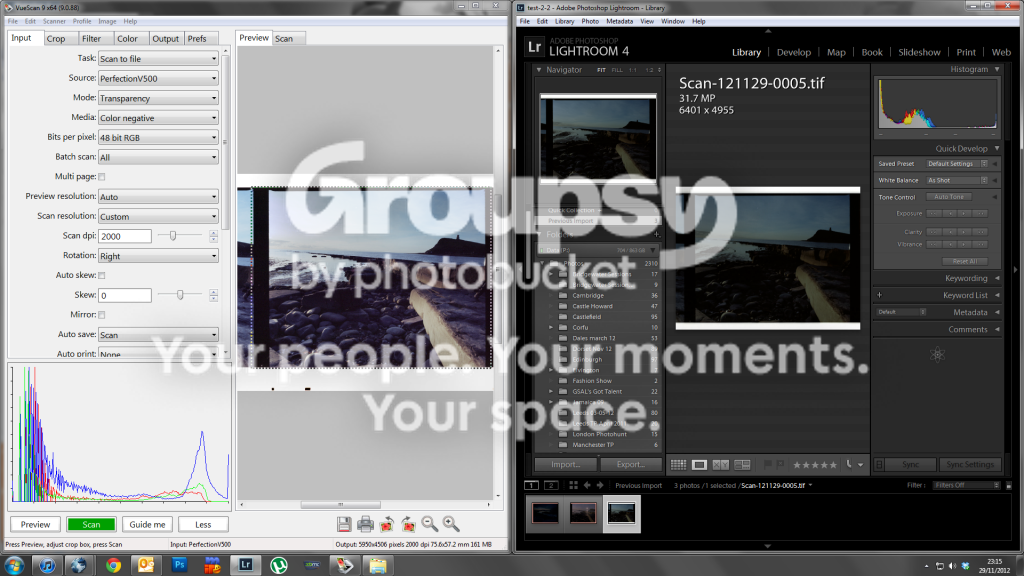Adjust the Scan dpi slider
Screen dimensions: 1024x576
pos(173,236)
